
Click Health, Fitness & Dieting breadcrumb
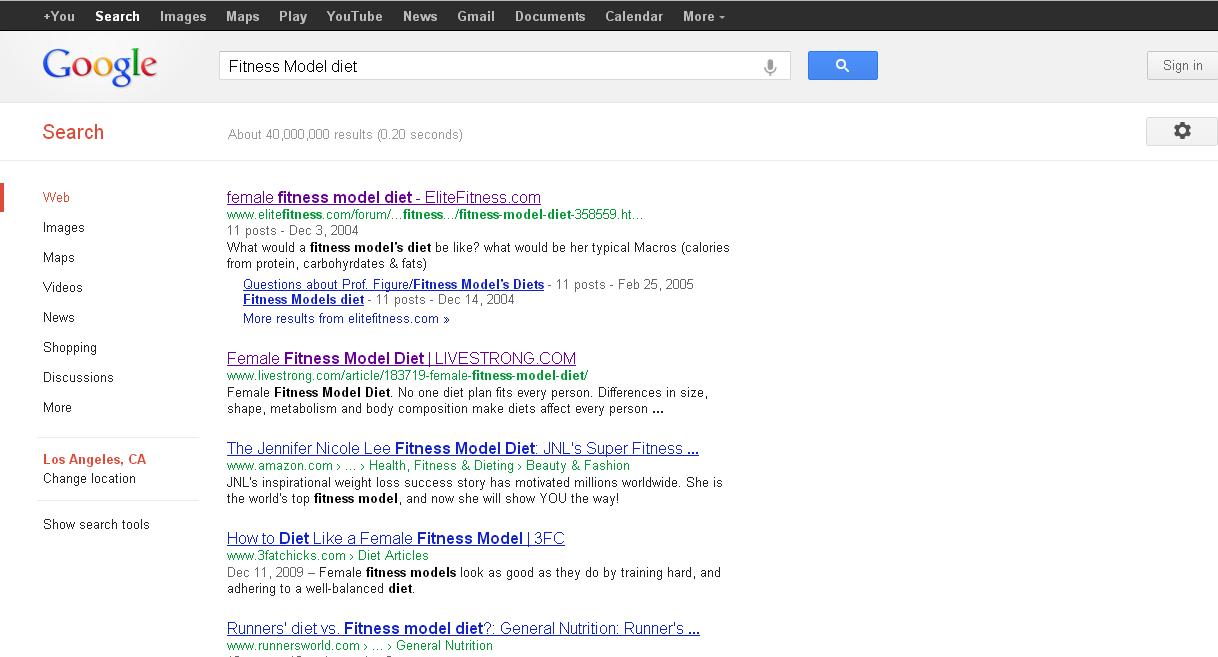click(441, 466)
